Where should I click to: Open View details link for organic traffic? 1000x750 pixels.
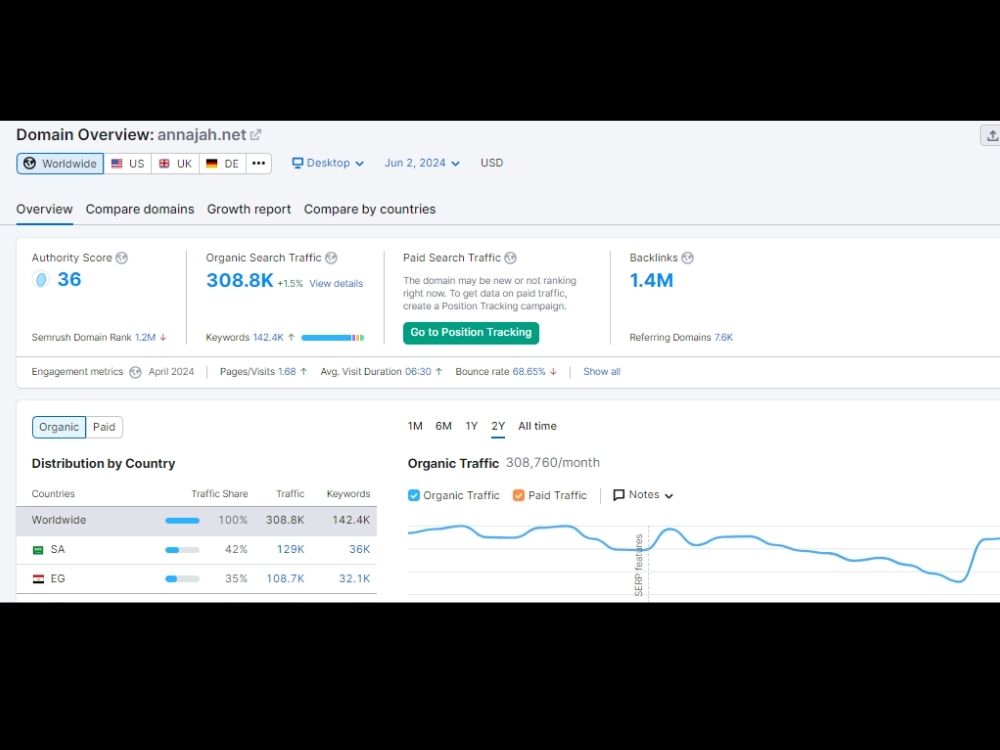(x=336, y=283)
